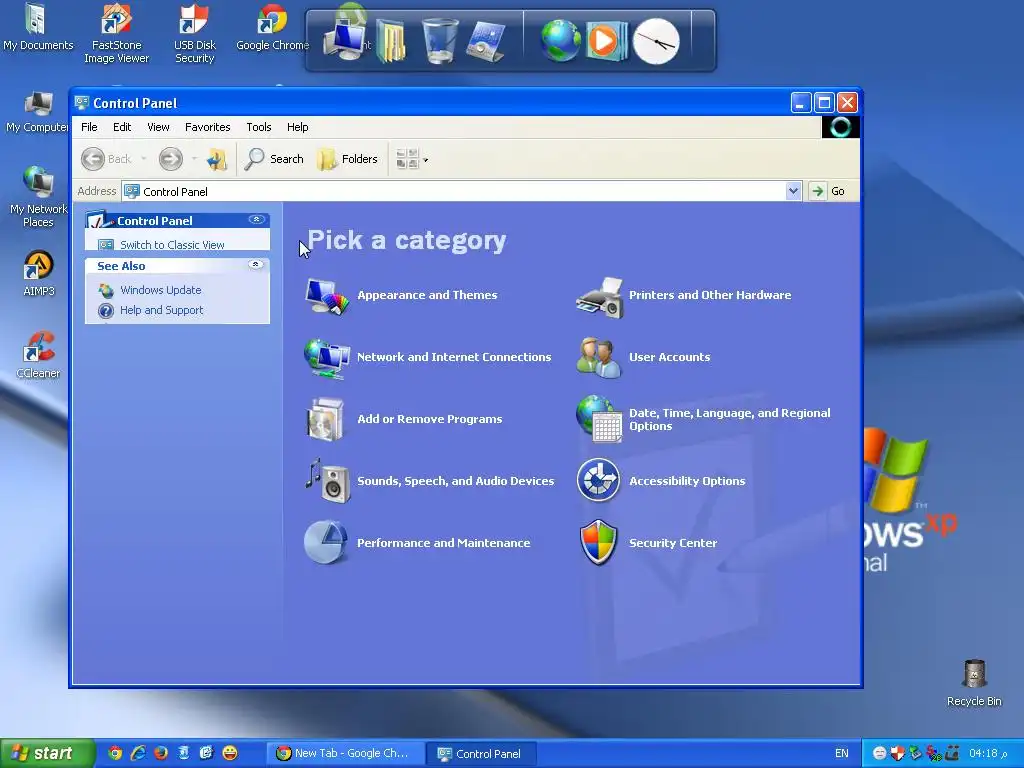Click User Accounts text link

click(x=669, y=357)
